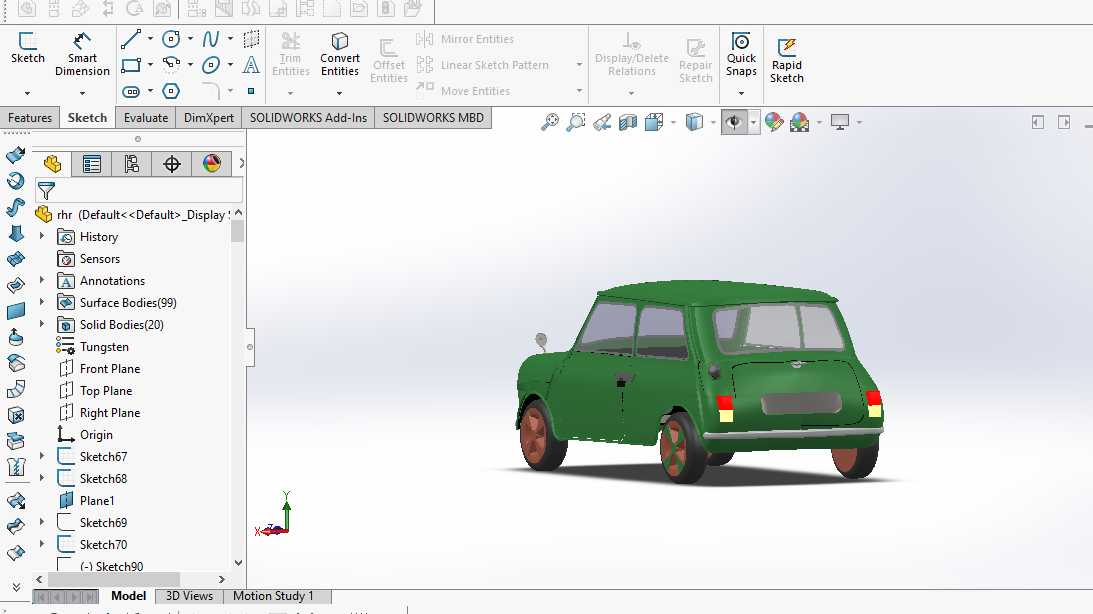Switch to SOLIDWORKS Add-Ins tab
Image resolution: width=1093 pixels, height=614 pixels.
pyautogui.click(x=308, y=118)
